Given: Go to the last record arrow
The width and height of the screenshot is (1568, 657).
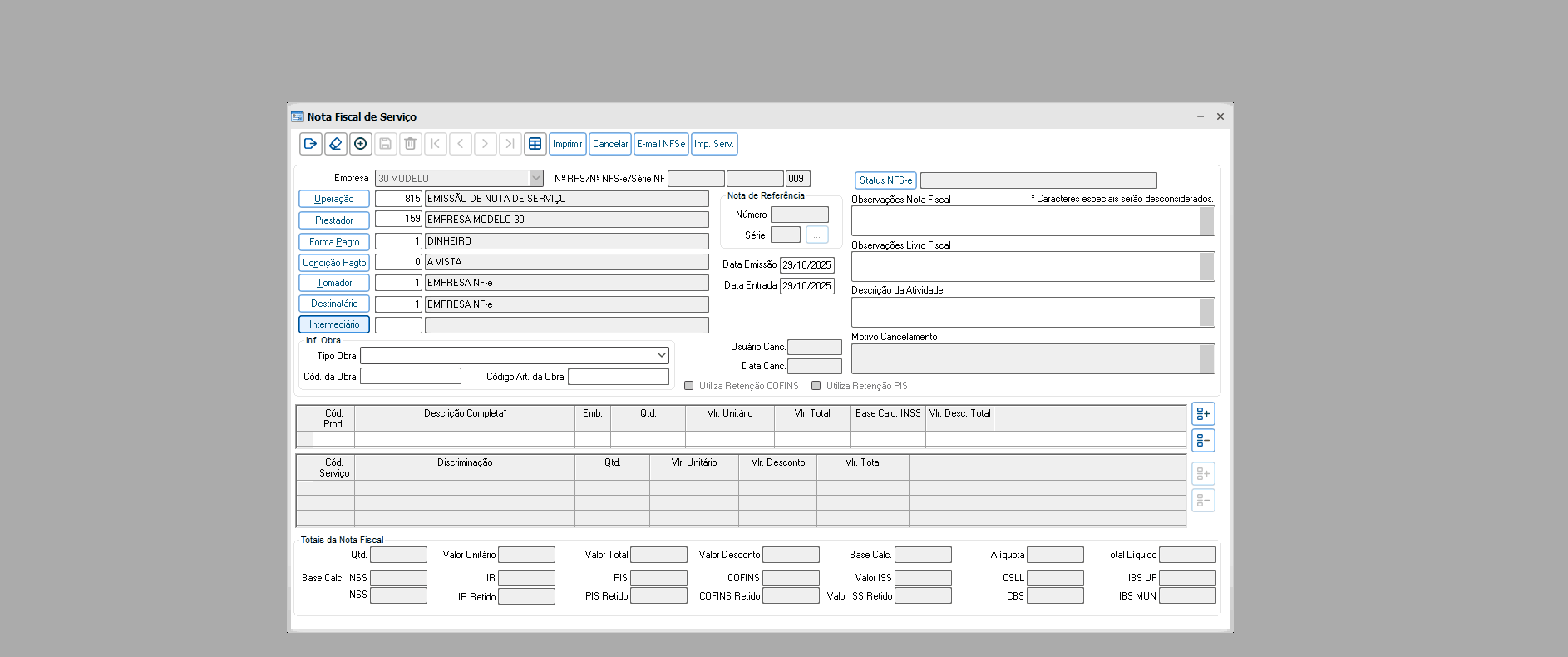Looking at the screenshot, I should [510, 144].
